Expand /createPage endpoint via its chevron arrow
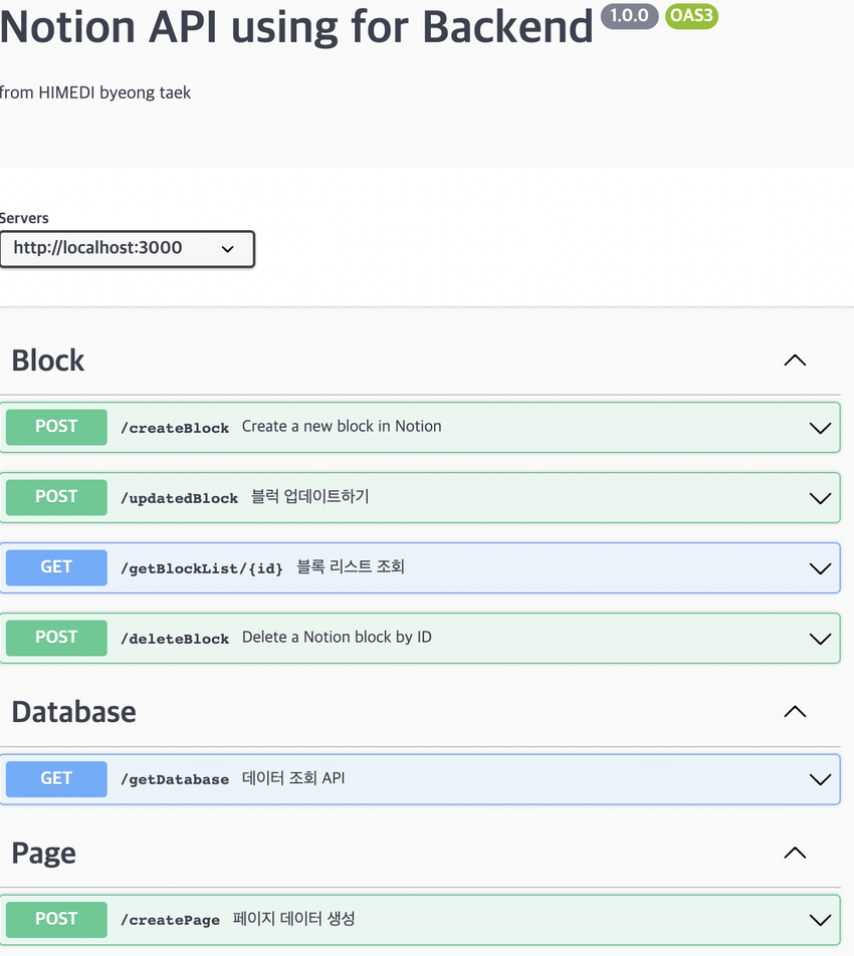The image size is (854, 956). coord(820,919)
